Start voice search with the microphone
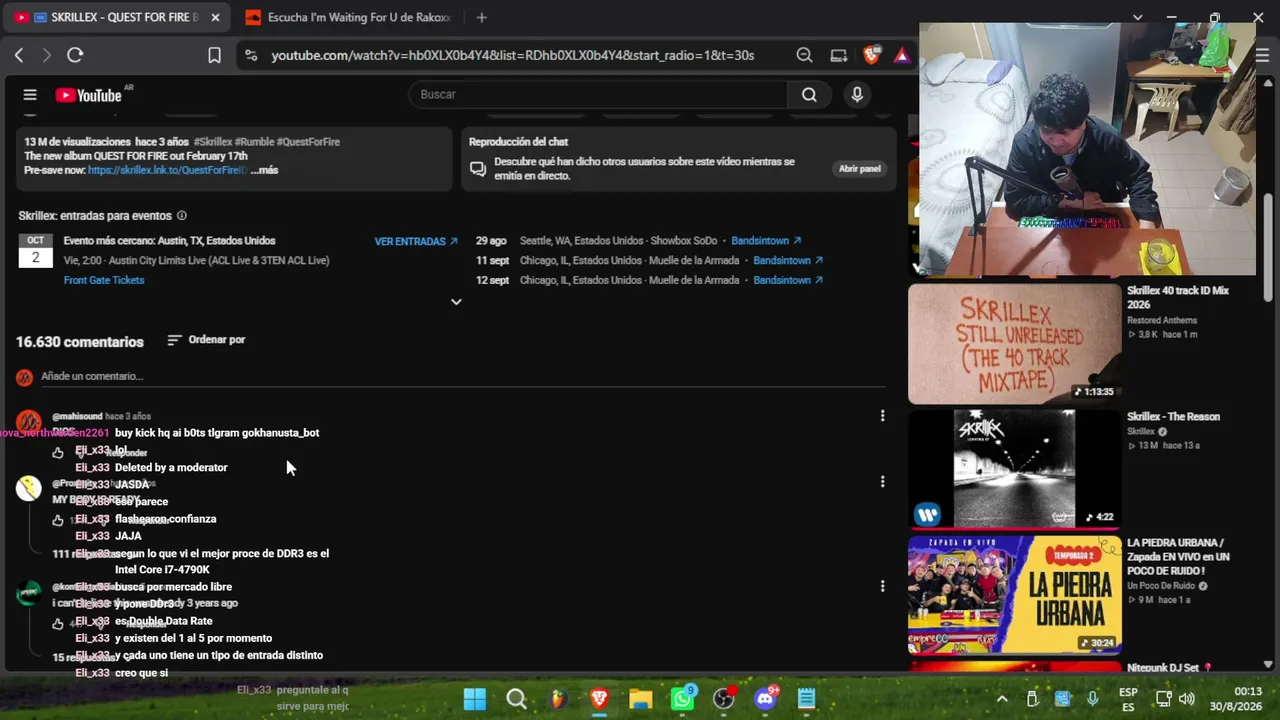Screen dimensions: 1280x720 click(856, 95)
